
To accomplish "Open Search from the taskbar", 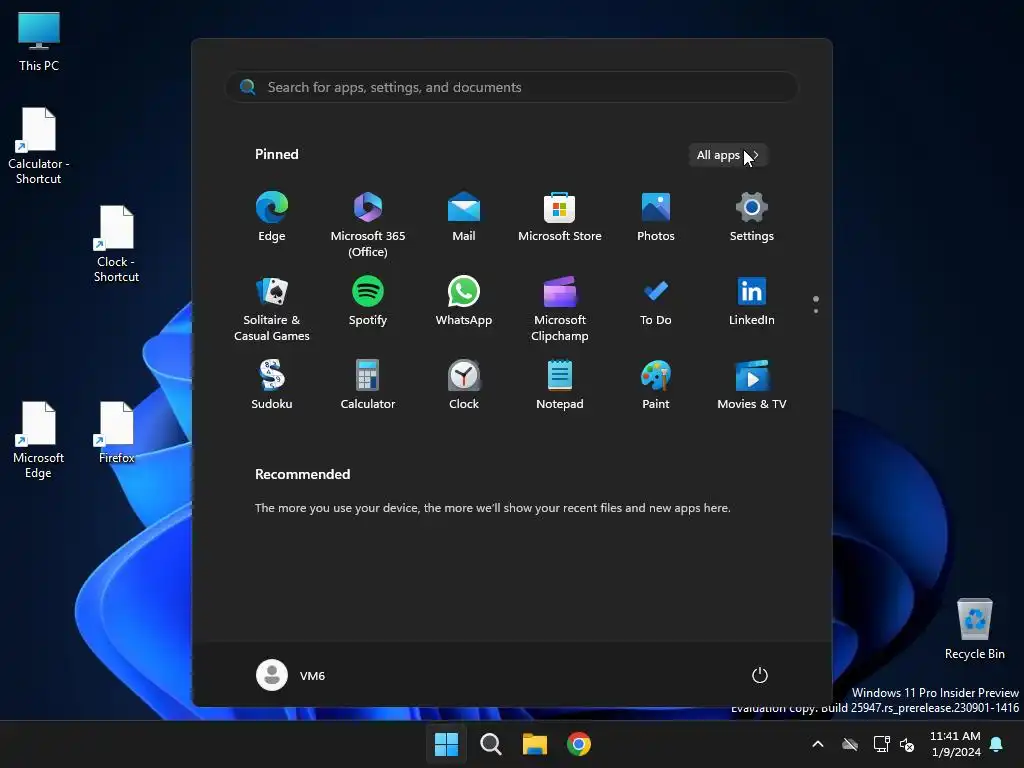I will [491, 744].
